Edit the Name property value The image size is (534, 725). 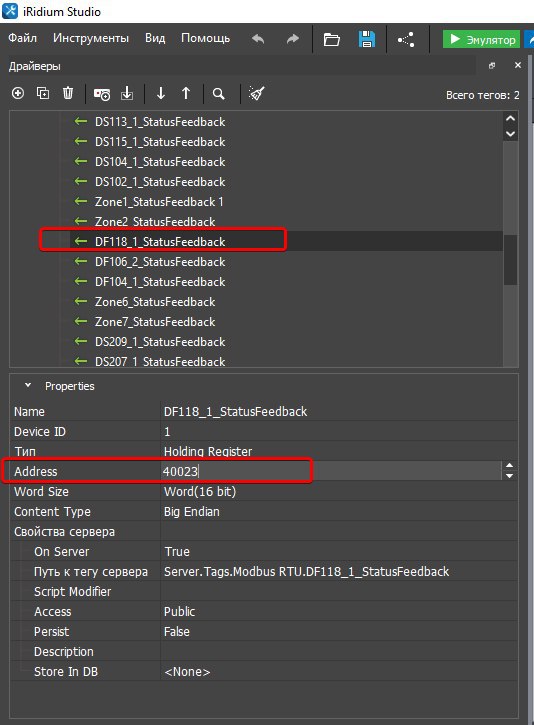[339, 412]
